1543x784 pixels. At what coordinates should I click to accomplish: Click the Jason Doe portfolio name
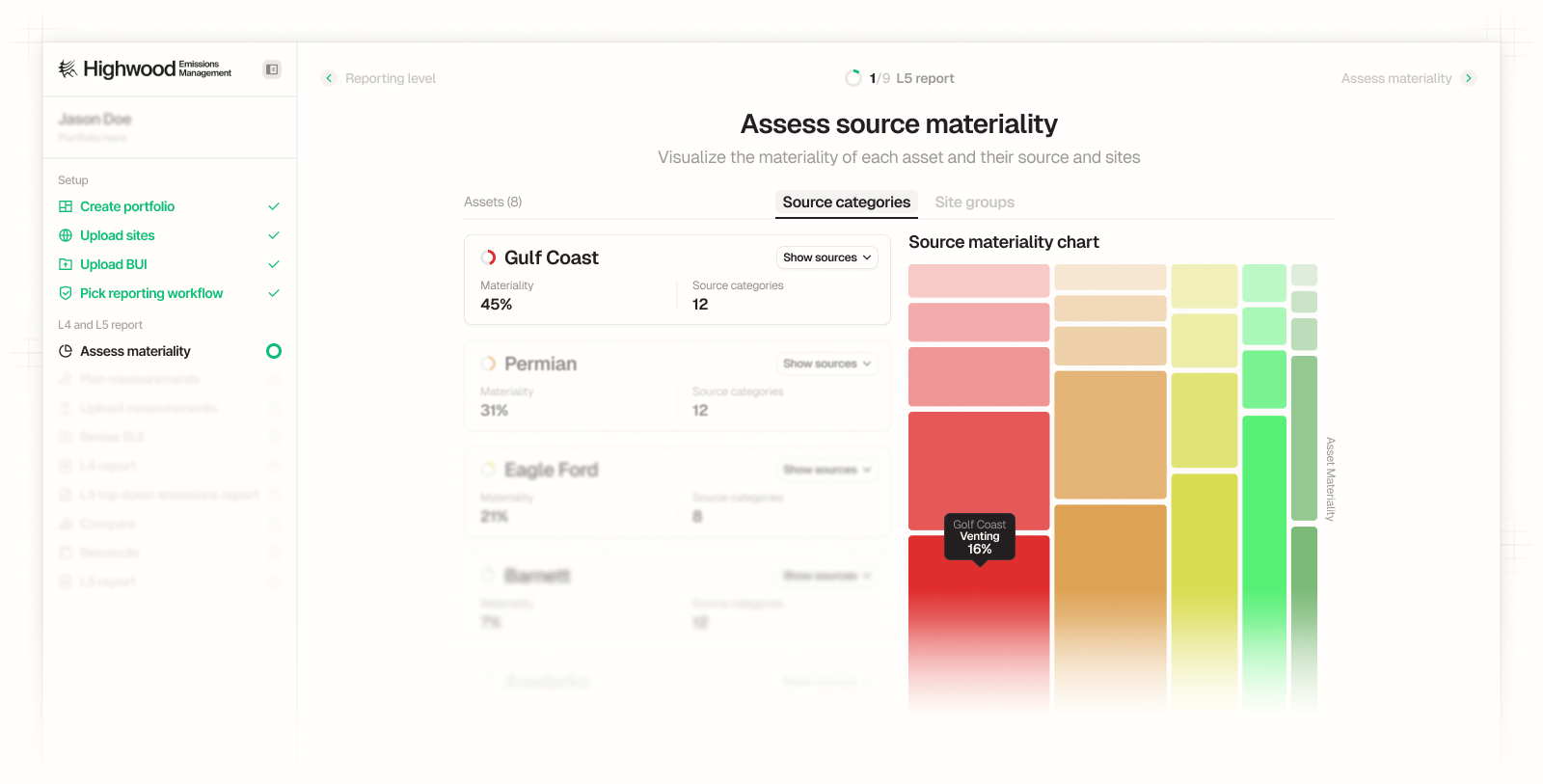pyautogui.click(x=95, y=119)
